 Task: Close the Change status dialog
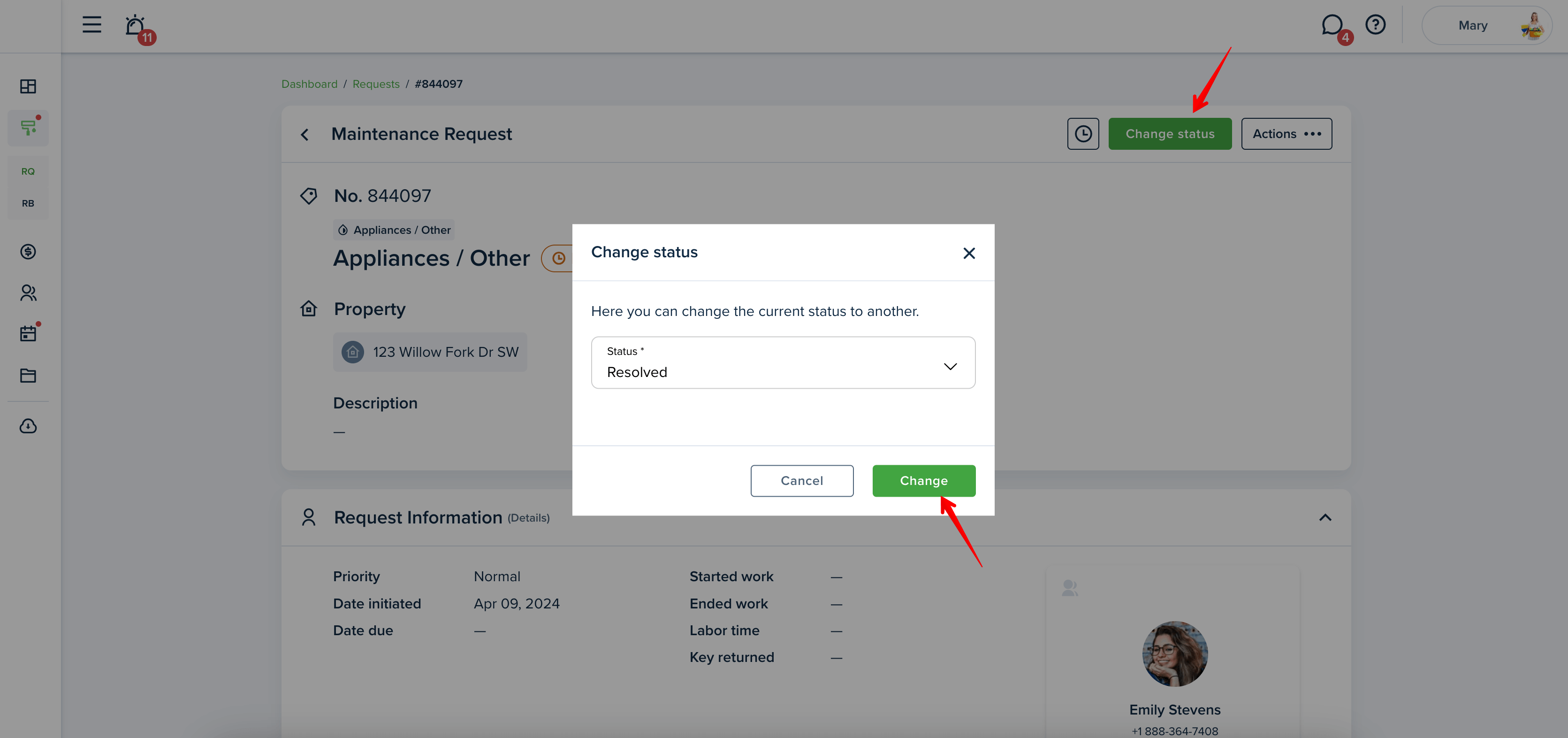969,254
